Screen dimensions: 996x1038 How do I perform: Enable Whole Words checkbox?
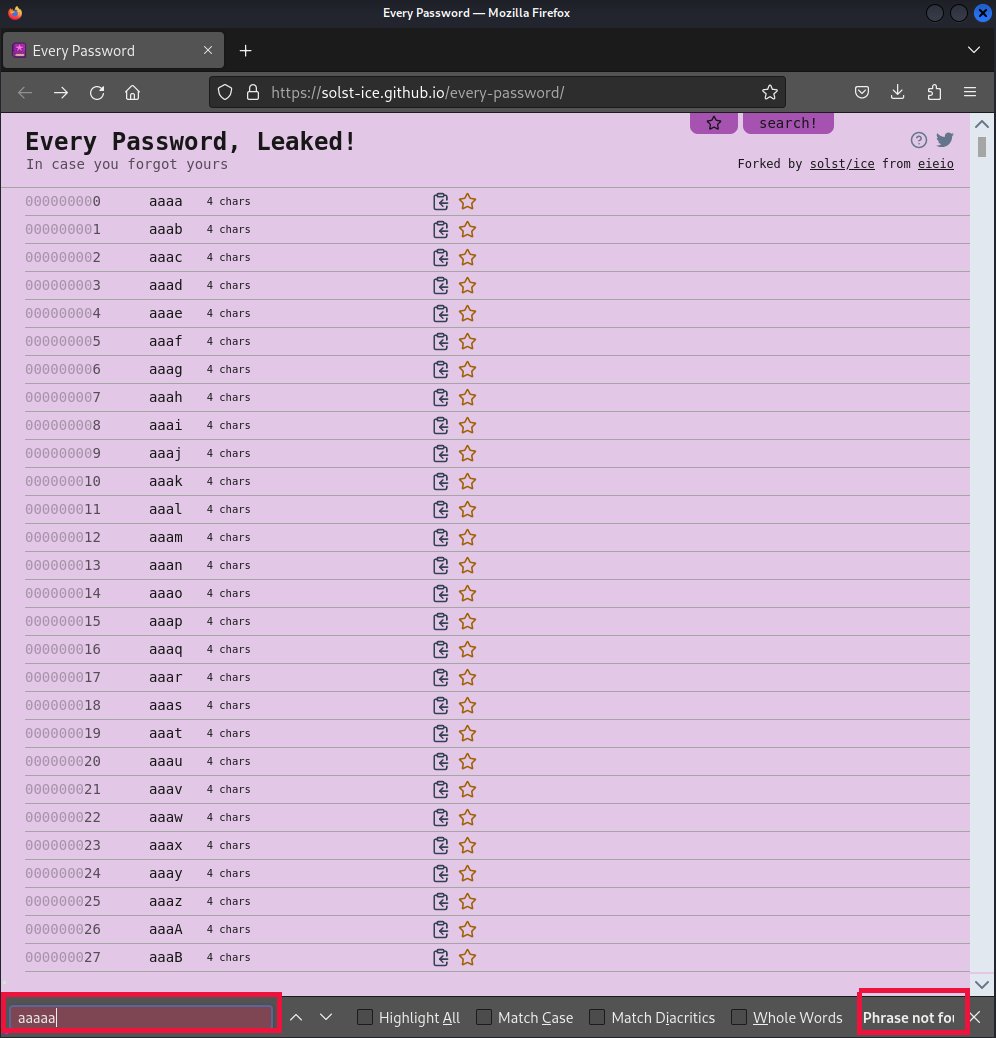[739, 1017]
